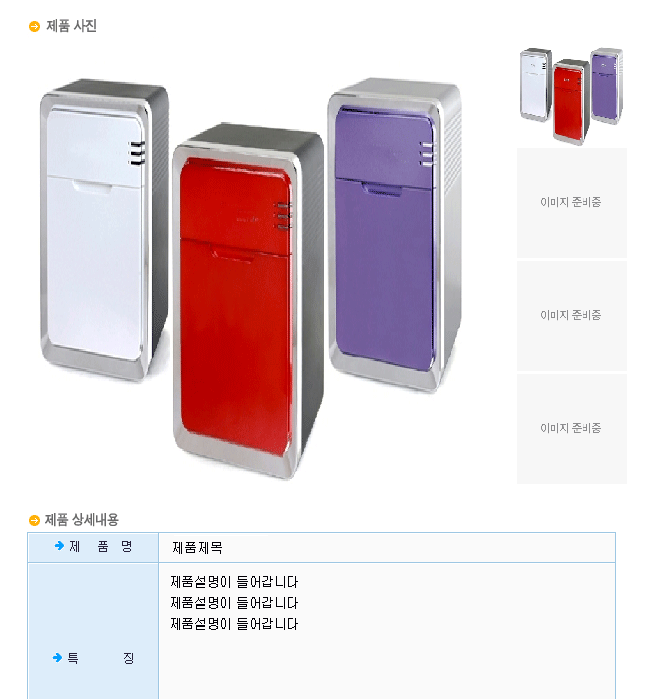Screen dimensions: 646x699
Task: Select the 제품명 label cell
Action: 93,547
